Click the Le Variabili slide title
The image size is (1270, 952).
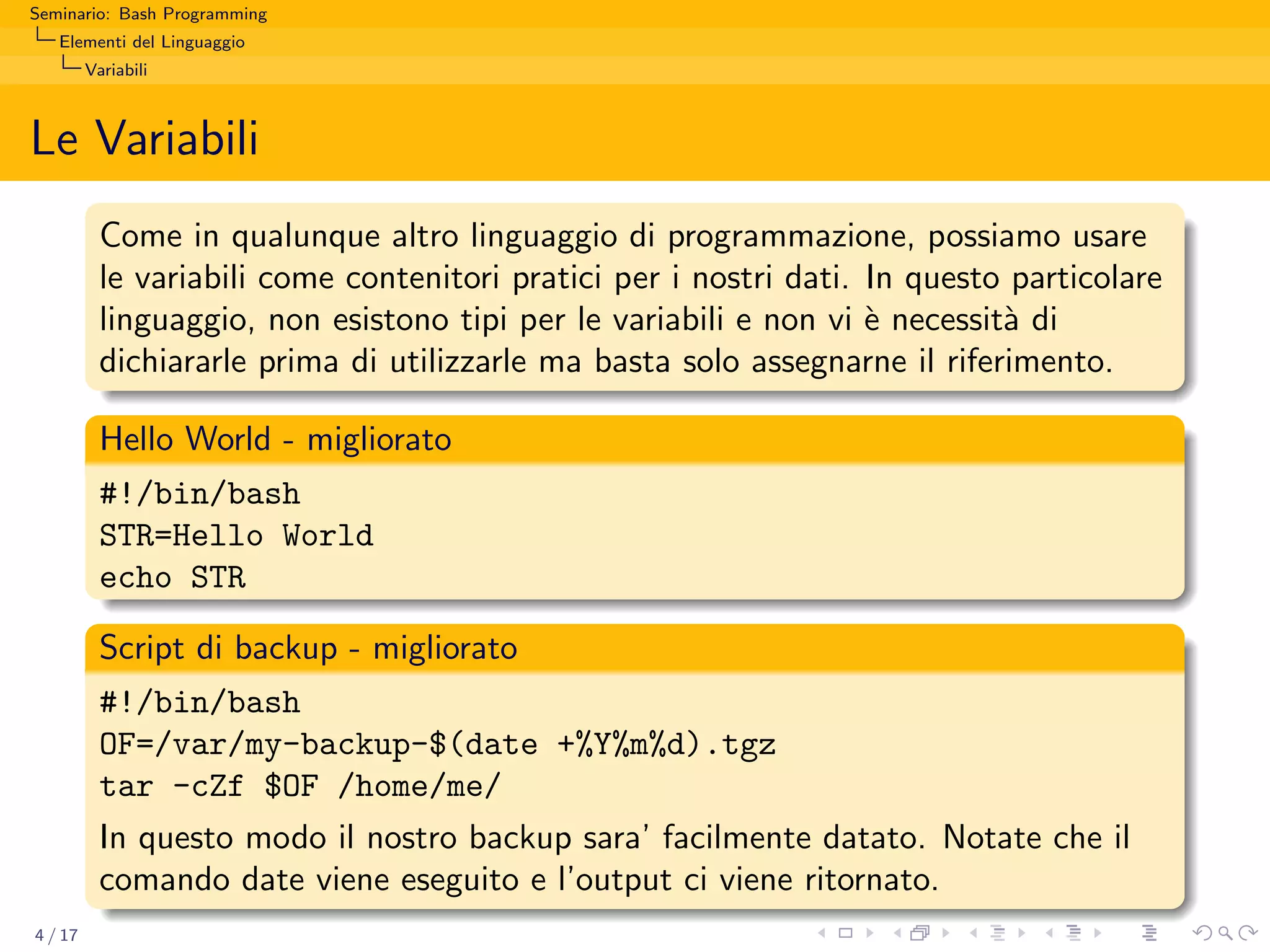(144, 138)
